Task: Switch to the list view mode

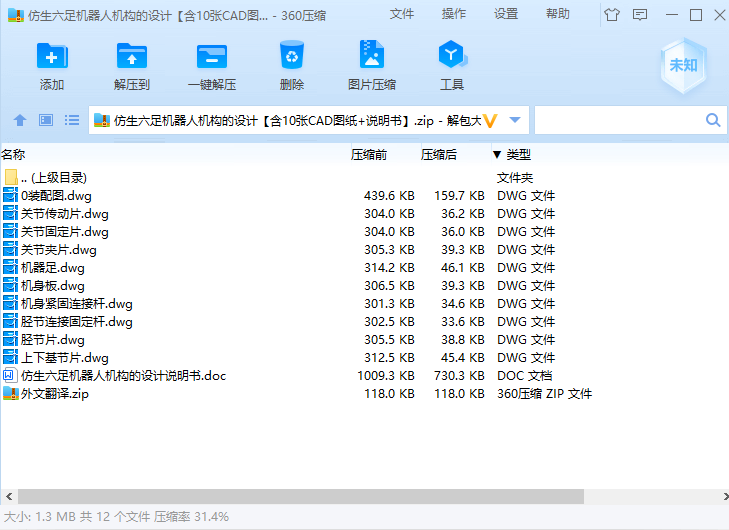Action: pos(72,120)
